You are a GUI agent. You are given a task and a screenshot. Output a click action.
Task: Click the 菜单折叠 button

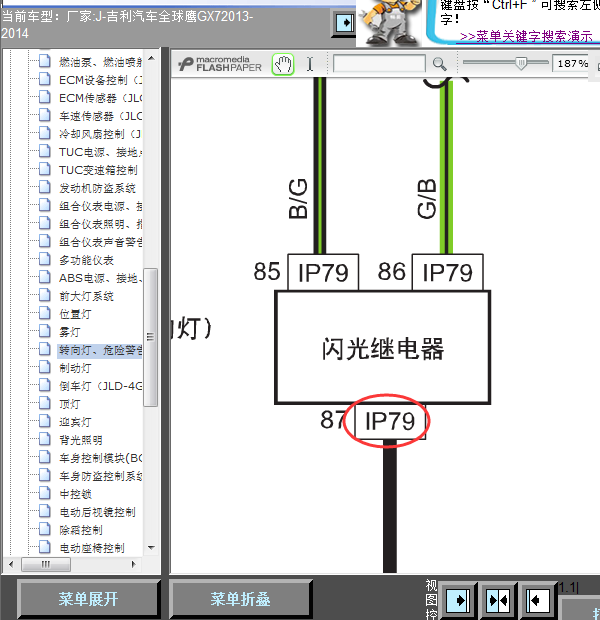(240, 599)
